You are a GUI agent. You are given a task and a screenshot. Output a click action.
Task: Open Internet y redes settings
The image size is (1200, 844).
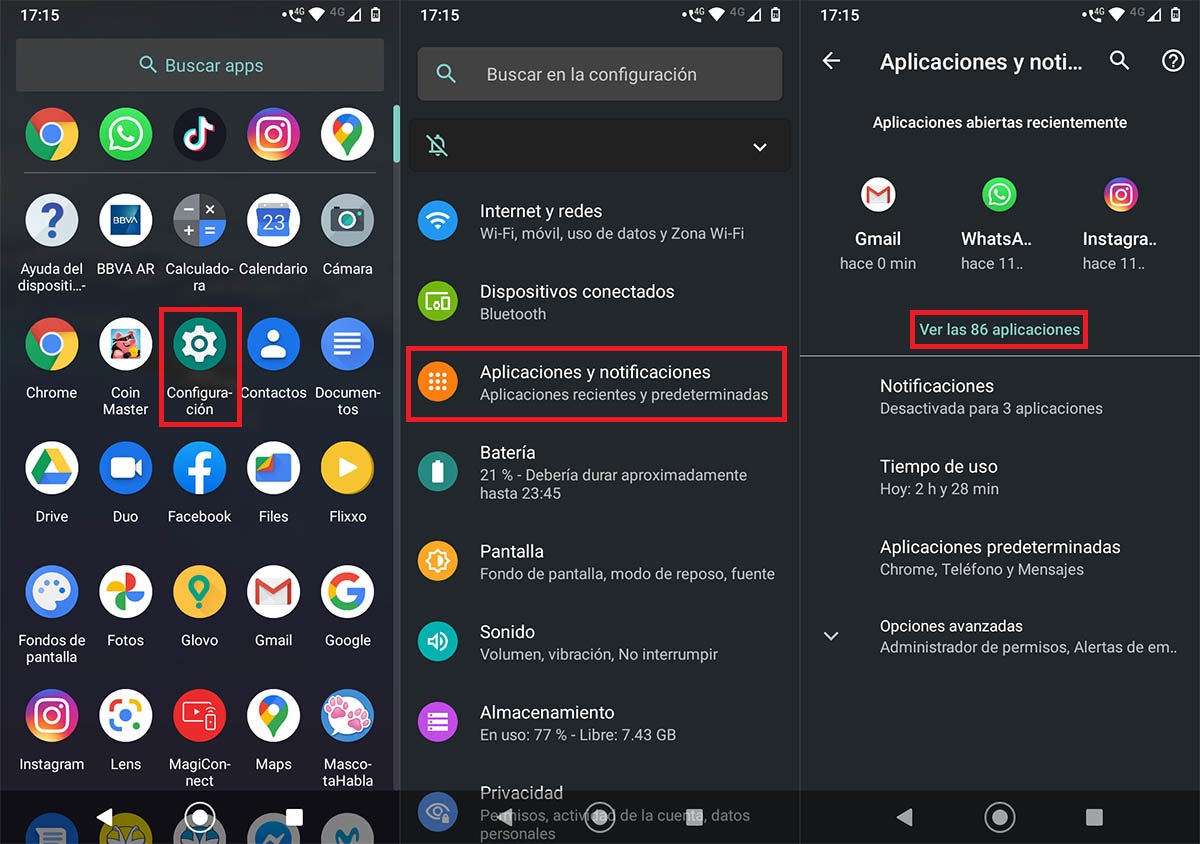600,221
